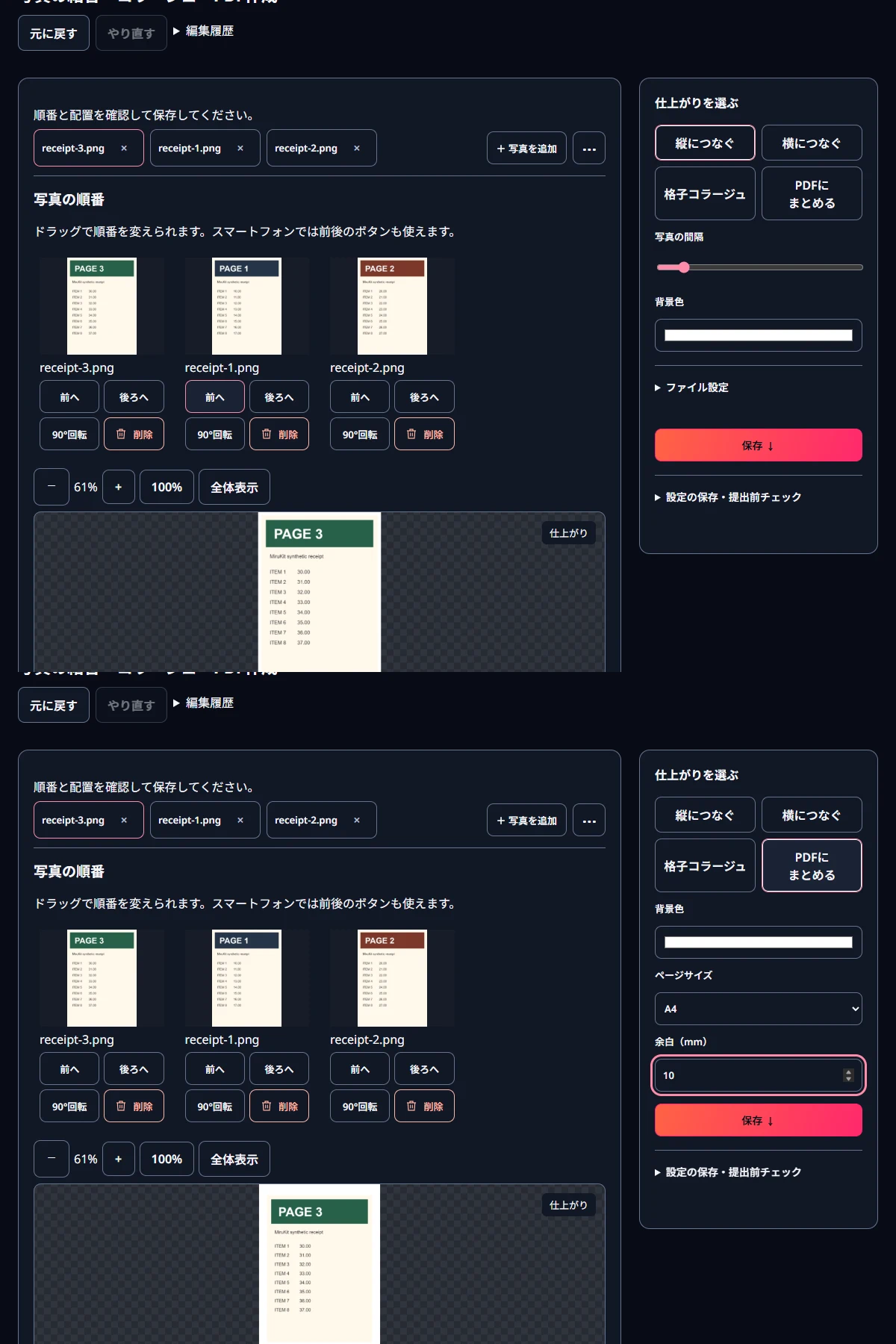The height and width of the screenshot is (1344, 896).
Task: Click the 余白 margin stepper arrows
Action: pos(848,1075)
